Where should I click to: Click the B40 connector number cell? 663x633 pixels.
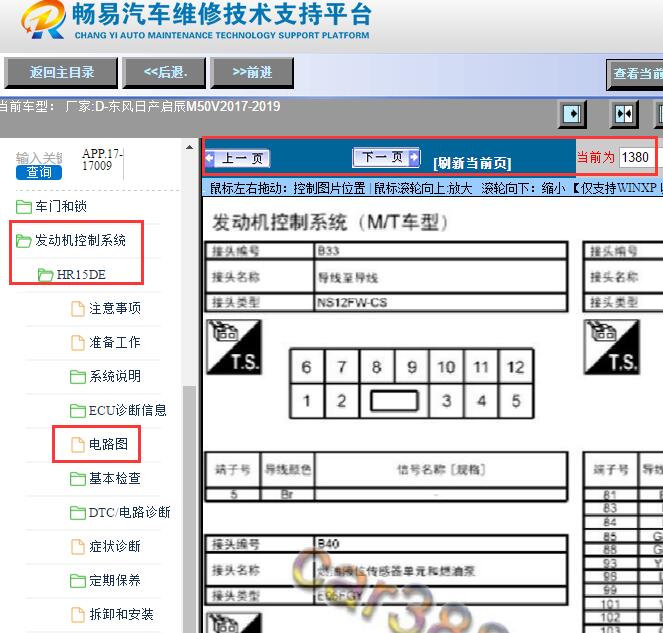440,544
